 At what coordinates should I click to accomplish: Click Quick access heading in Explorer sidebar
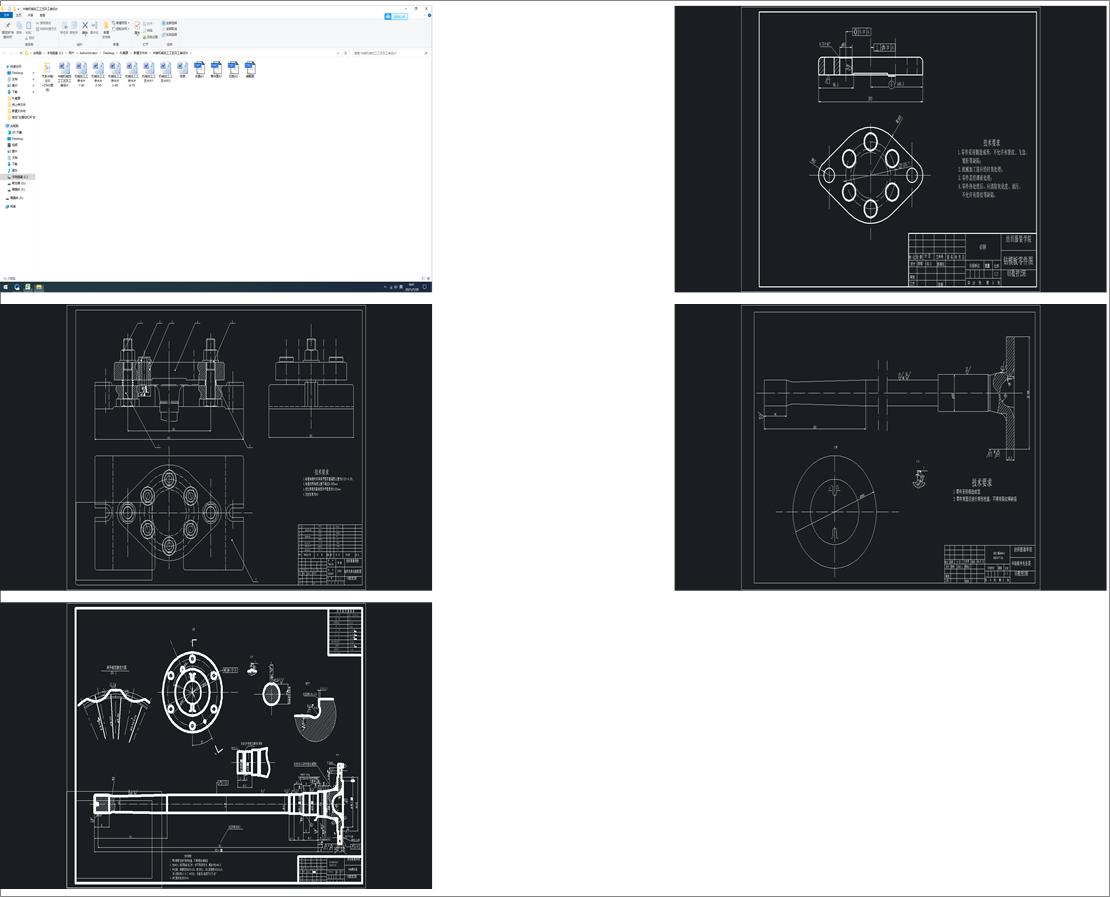(x=14, y=67)
